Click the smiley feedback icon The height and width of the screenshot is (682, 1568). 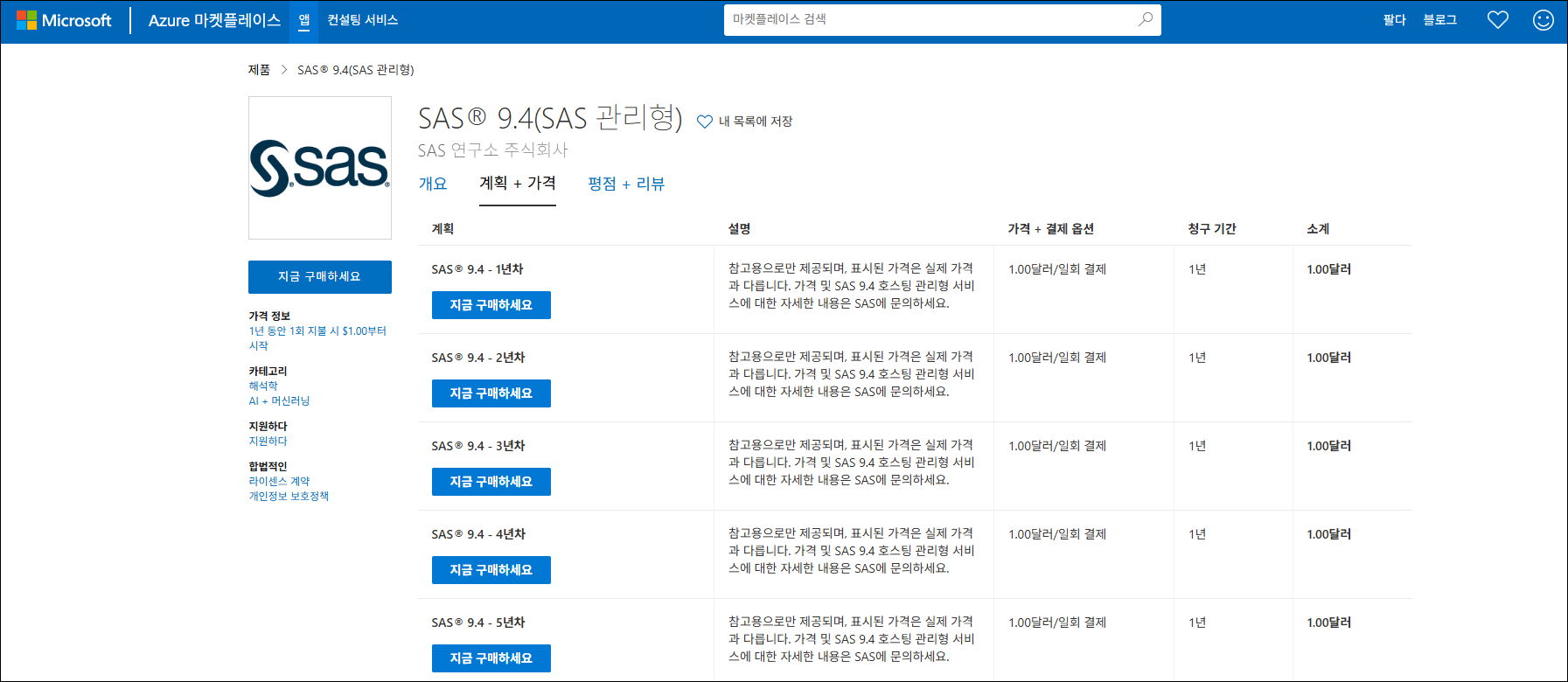[x=1544, y=19]
